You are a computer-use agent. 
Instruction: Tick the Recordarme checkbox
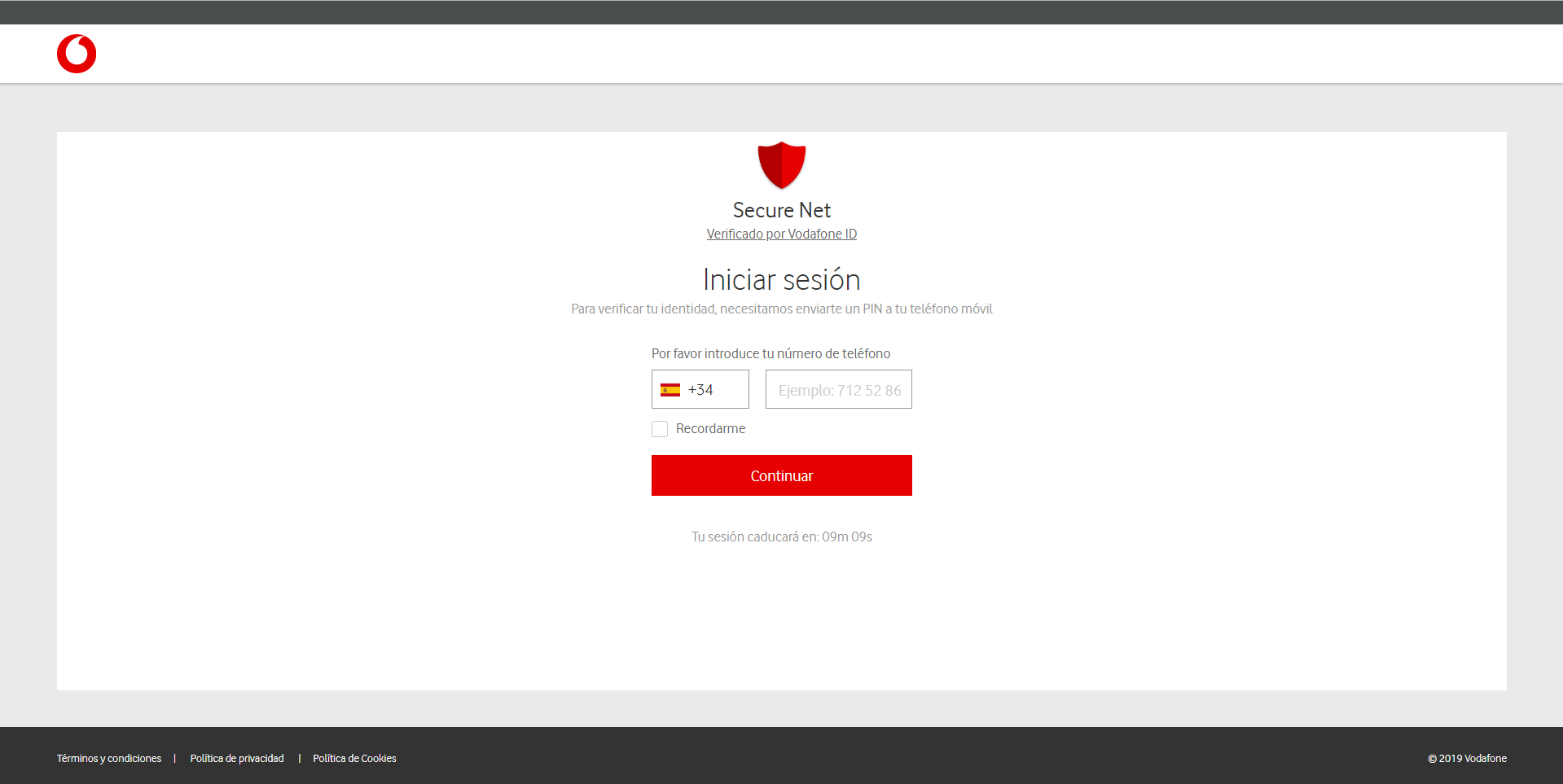click(660, 429)
